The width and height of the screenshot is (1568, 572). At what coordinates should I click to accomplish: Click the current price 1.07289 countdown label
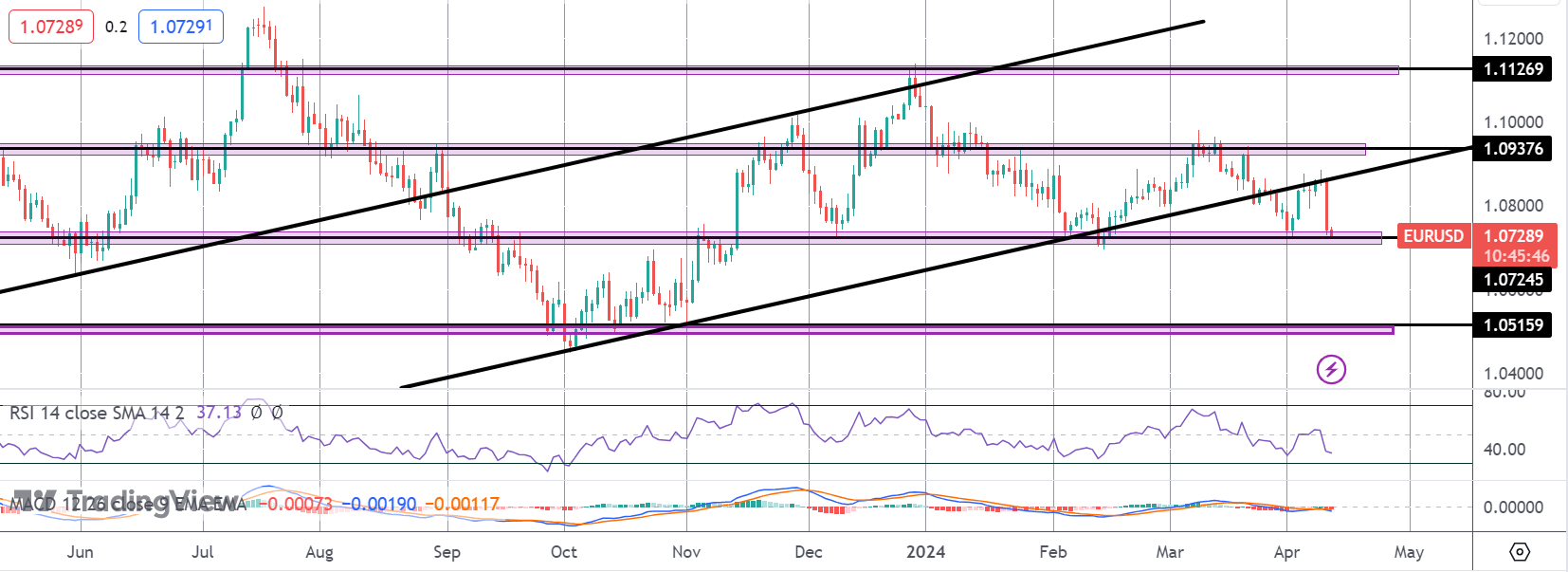click(1515, 246)
